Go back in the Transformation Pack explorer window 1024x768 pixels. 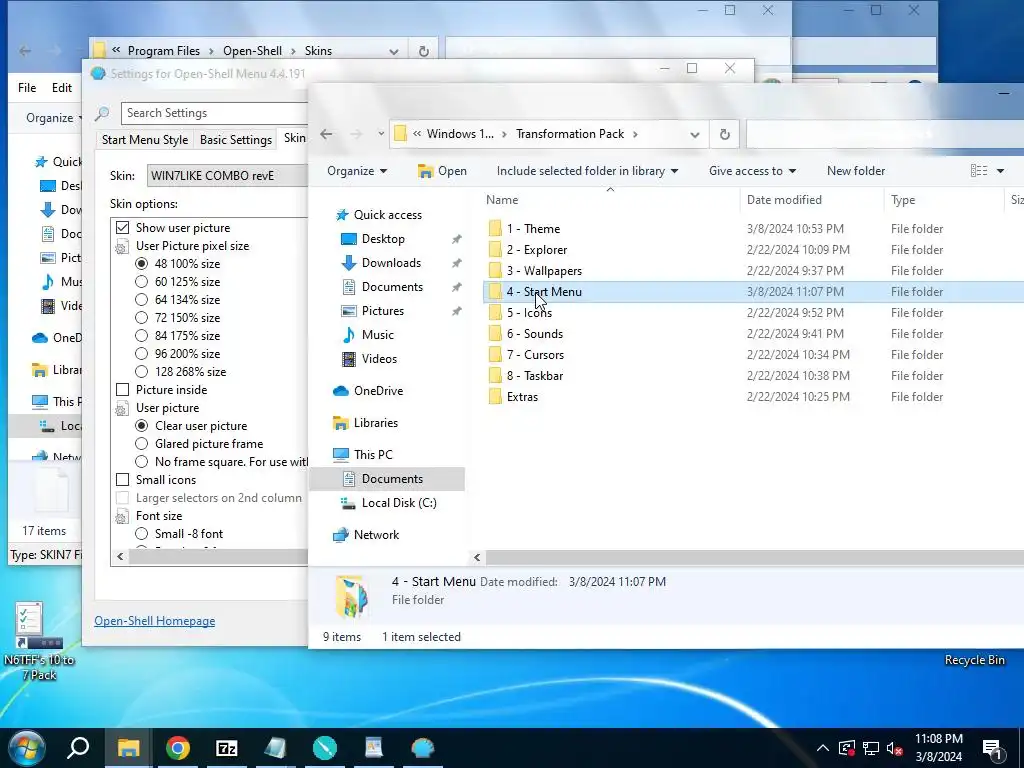[327, 135]
